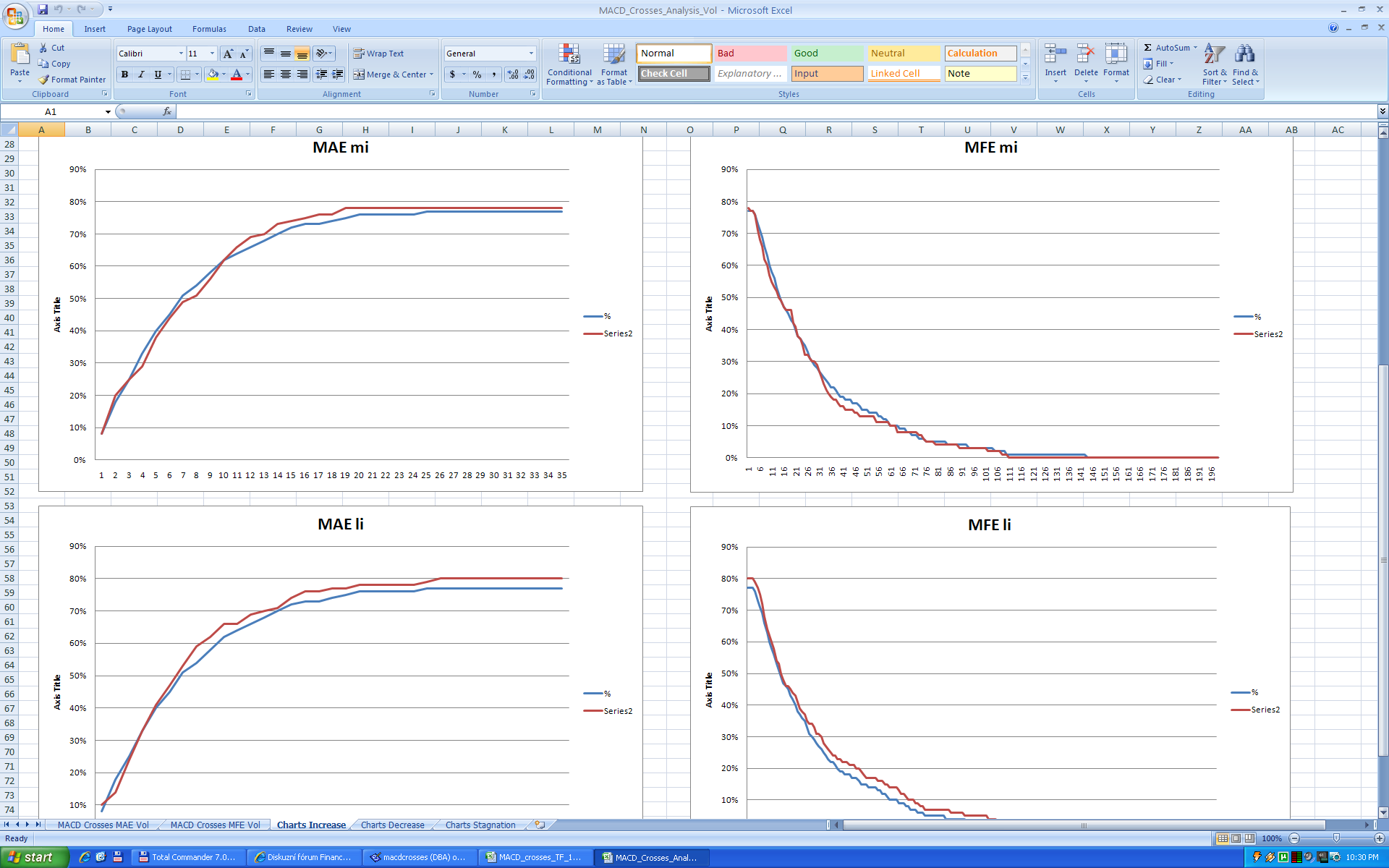Click the Merge & Center icon
Image resolution: width=1389 pixels, height=868 pixels.
359,75
